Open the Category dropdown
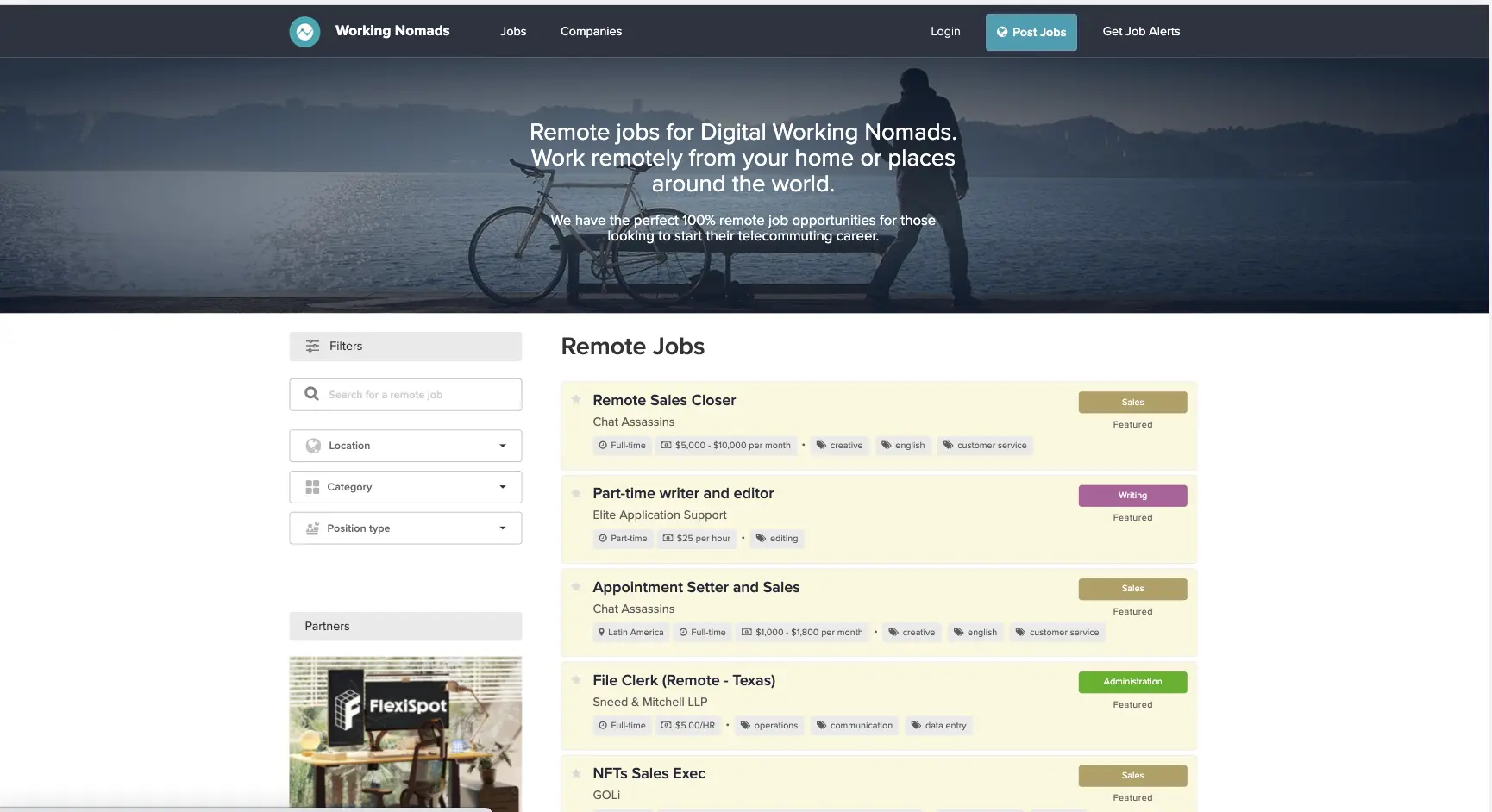 click(502, 487)
